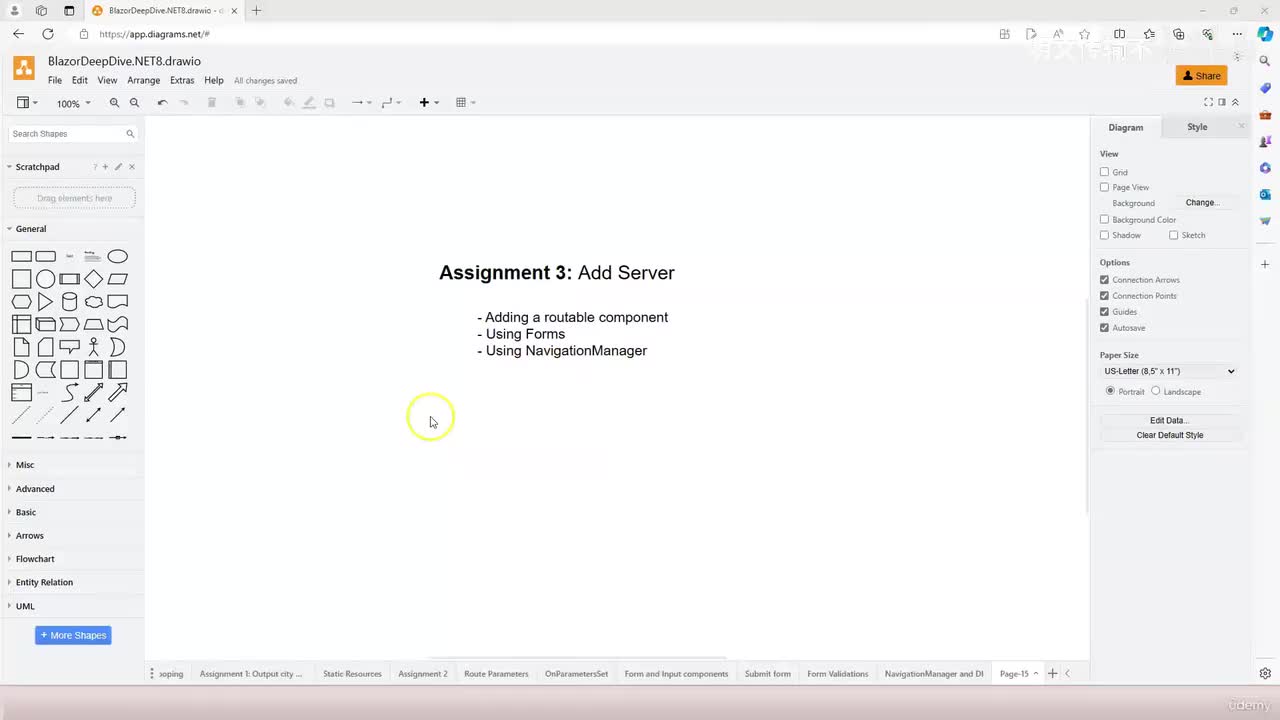Select the cylinder shape in General
This screenshot has height=720, width=1280.
(x=70, y=302)
